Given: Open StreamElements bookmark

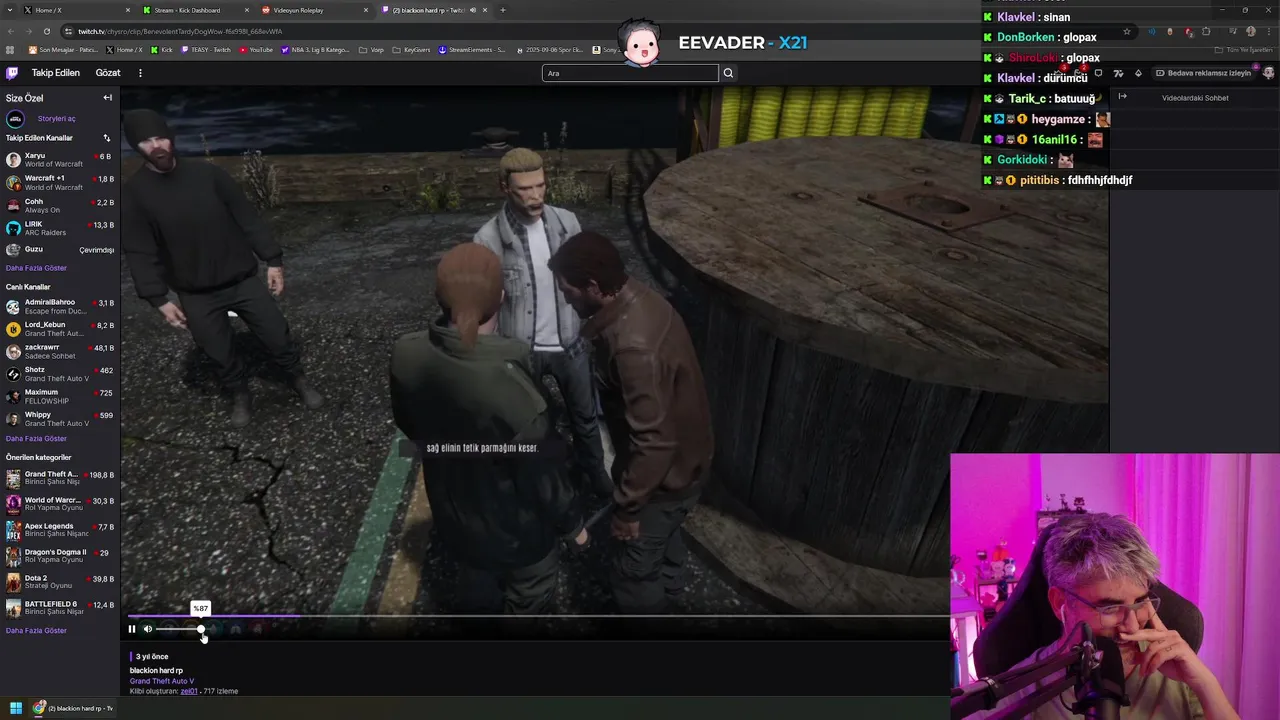Looking at the screenshot, I should point(472,50).
